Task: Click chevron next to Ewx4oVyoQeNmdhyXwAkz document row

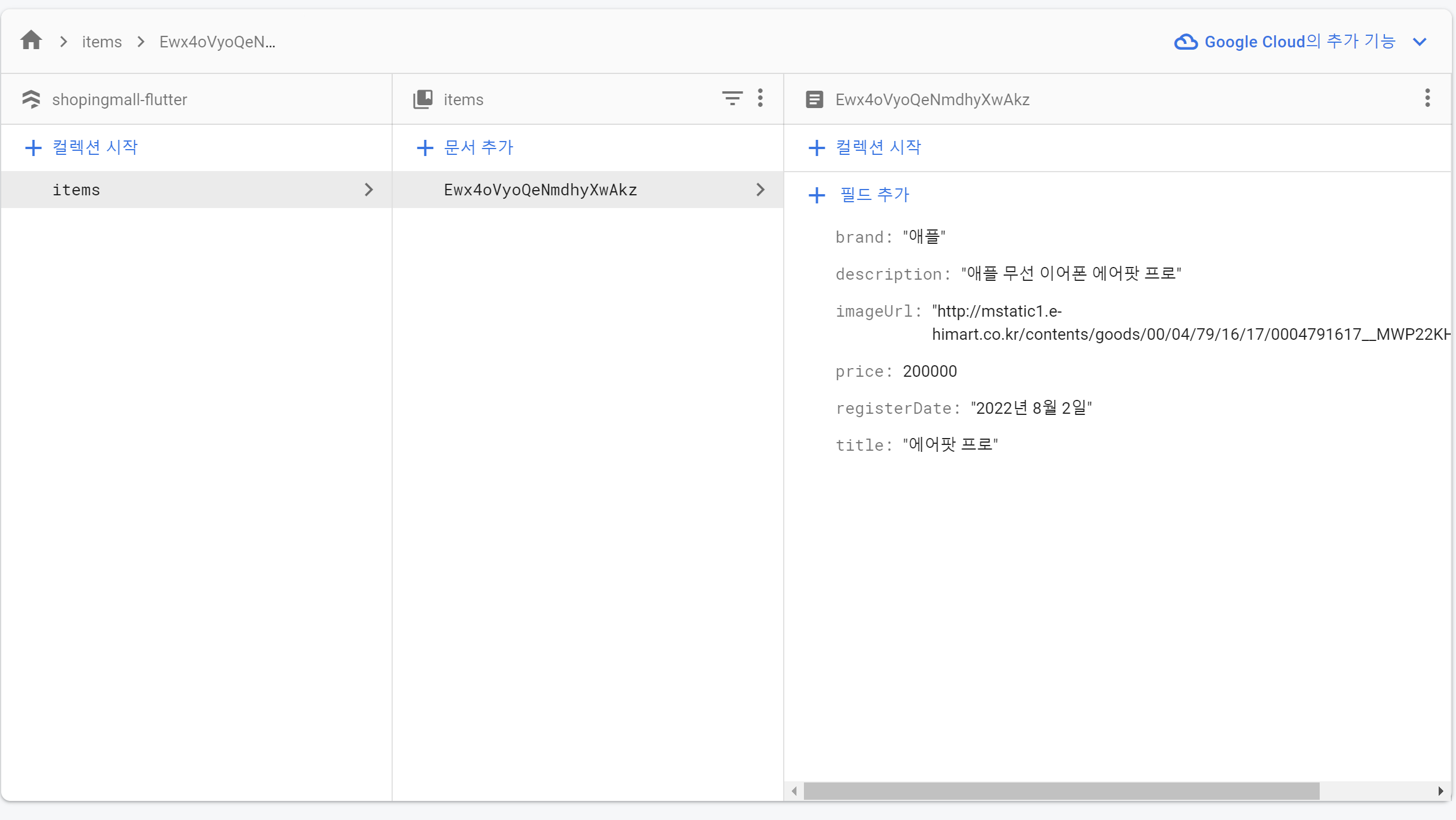Action: click(760, 190)
